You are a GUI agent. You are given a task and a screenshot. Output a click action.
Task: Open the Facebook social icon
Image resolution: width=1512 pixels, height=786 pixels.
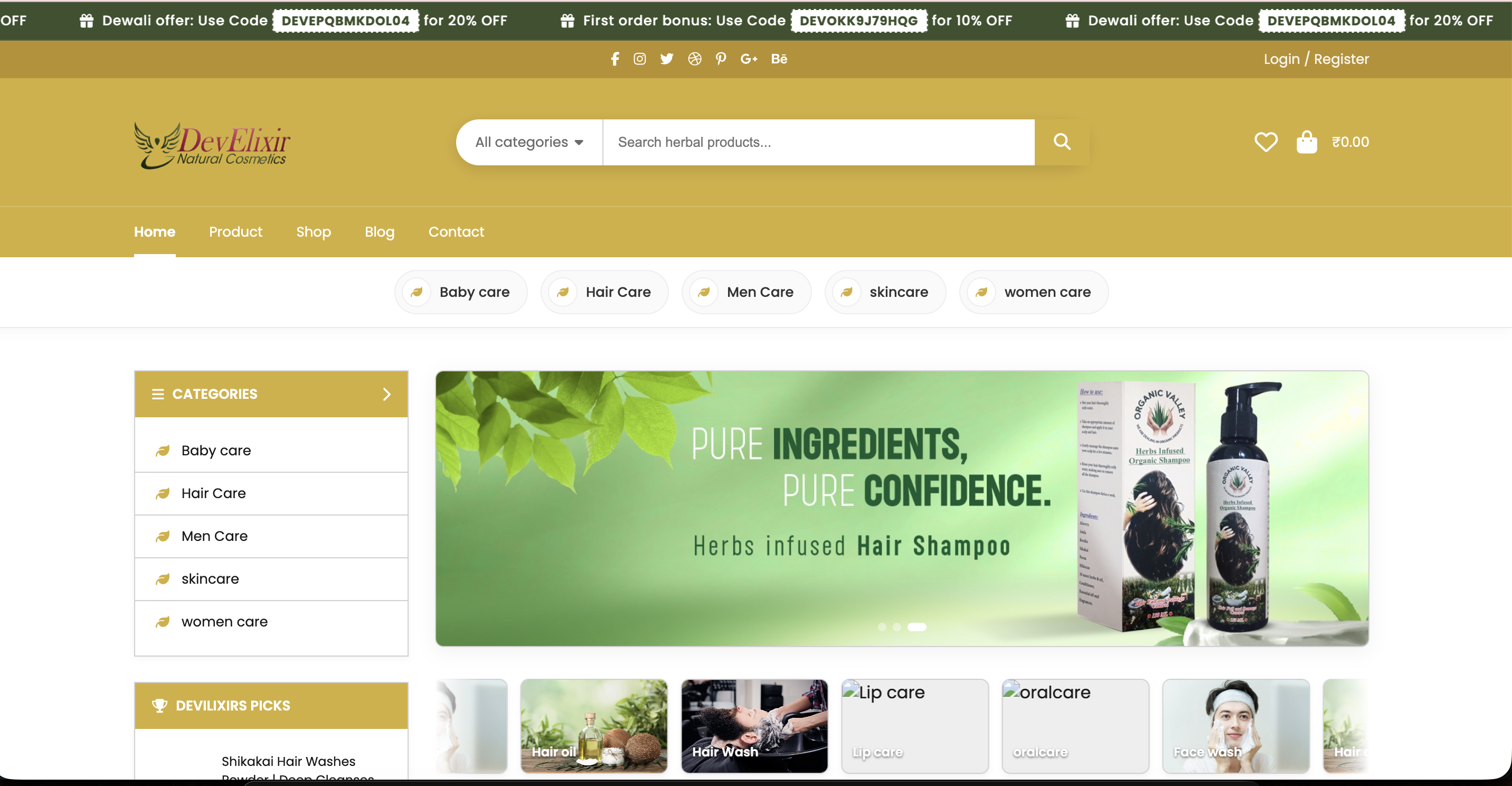click(615, 59)
